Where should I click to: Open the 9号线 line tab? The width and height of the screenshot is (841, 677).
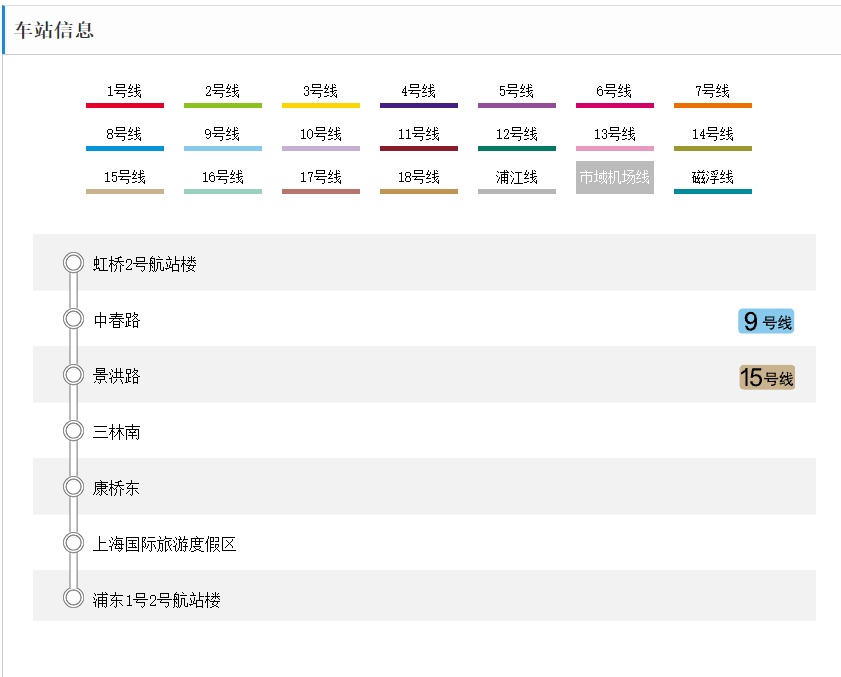[223, 135]
